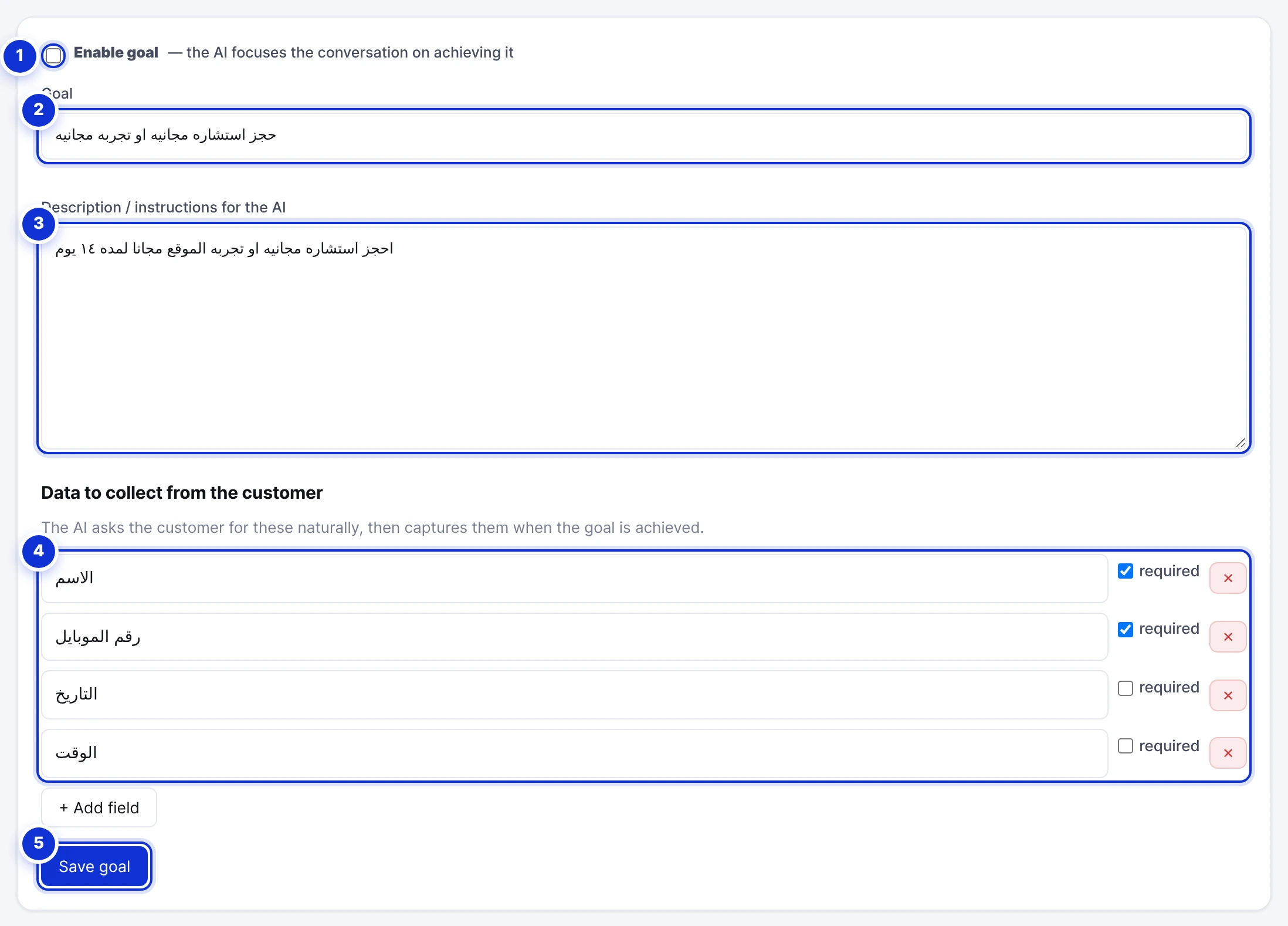Screen dimensions: 1288x926
Task: Click inside the Description instructions textarea
Action: pyautogui.click(x=644, y=338)
